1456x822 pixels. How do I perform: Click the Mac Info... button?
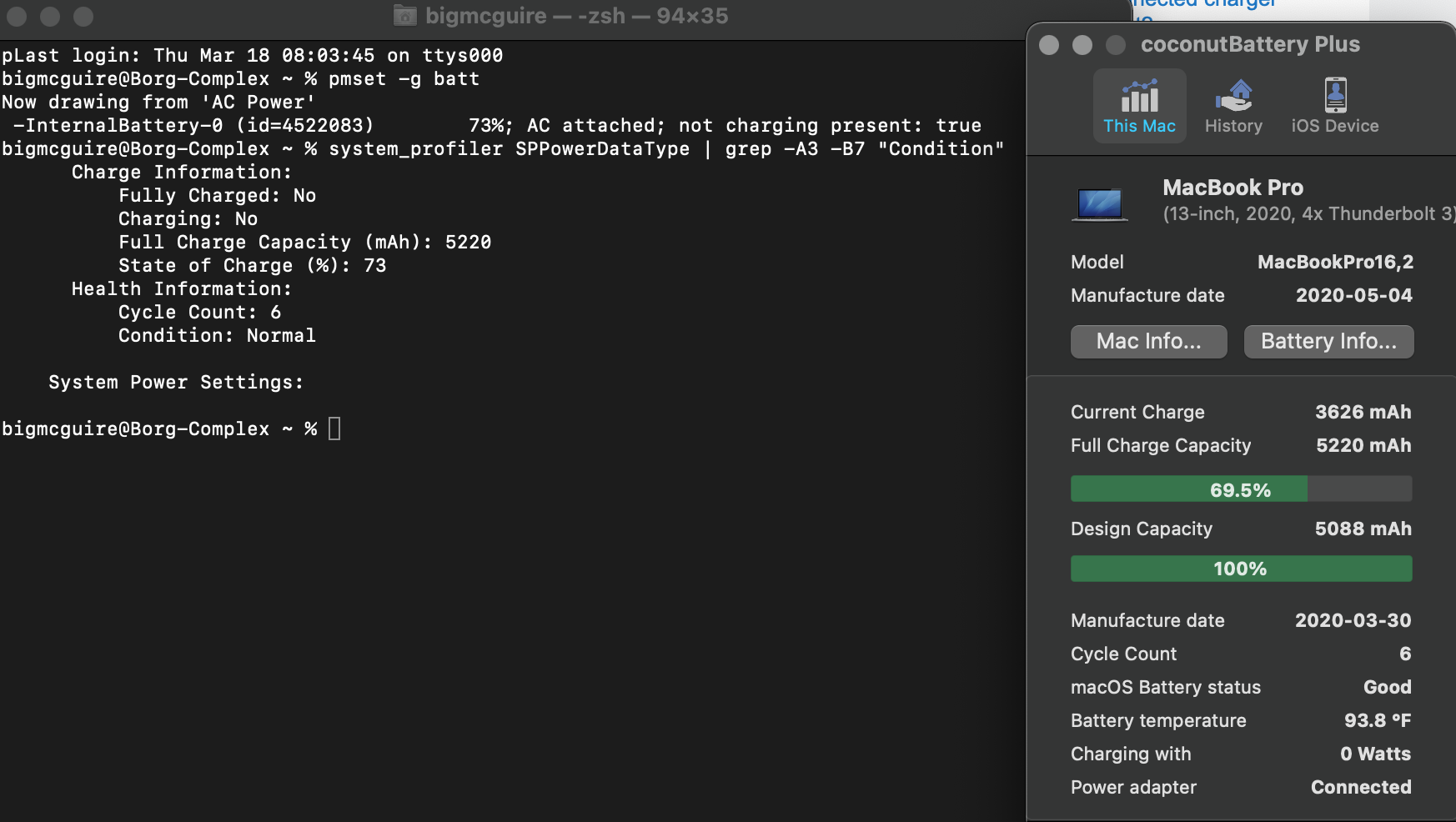click(1148, 341)
